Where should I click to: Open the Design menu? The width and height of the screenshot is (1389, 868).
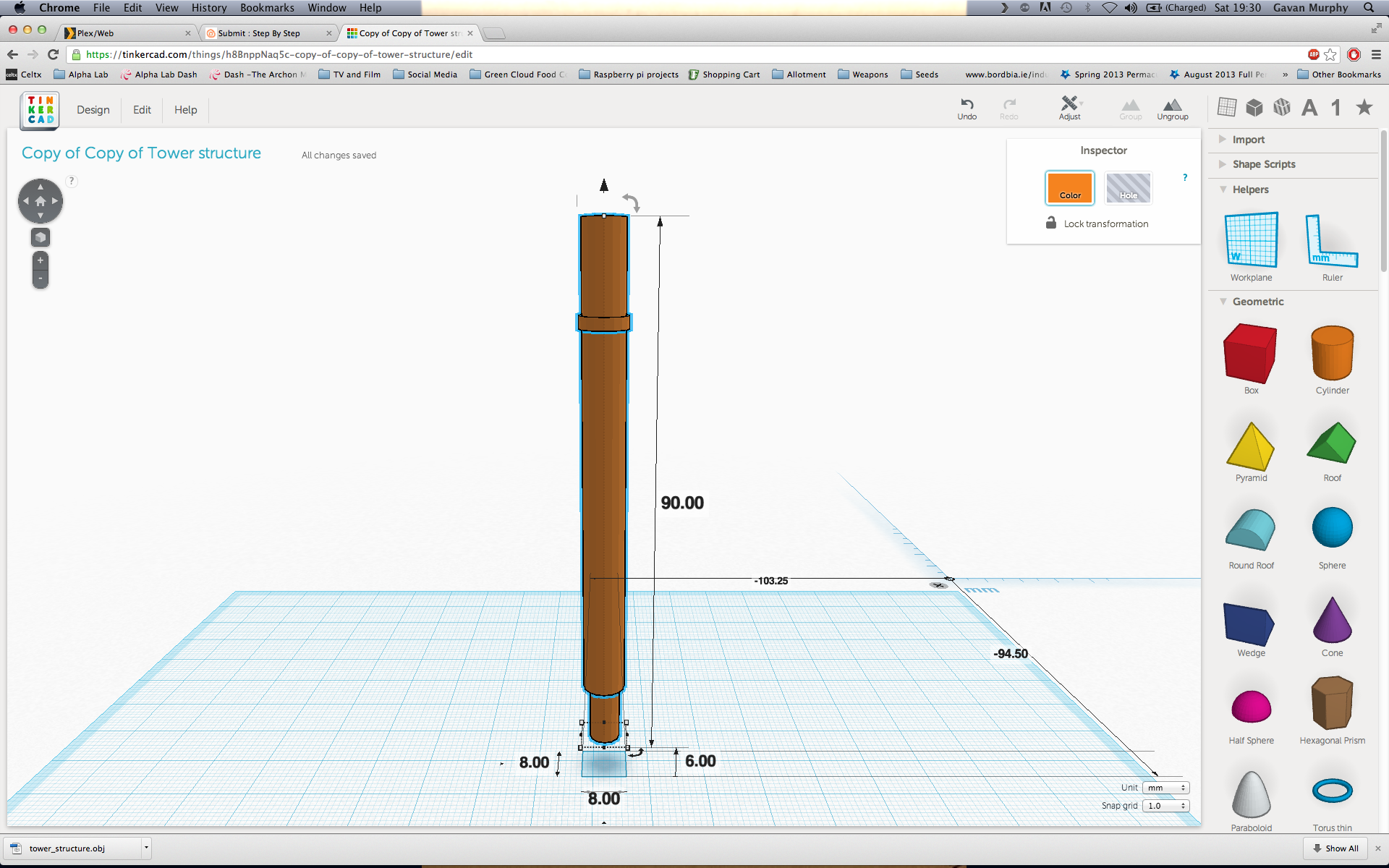[x=93, y=110]
